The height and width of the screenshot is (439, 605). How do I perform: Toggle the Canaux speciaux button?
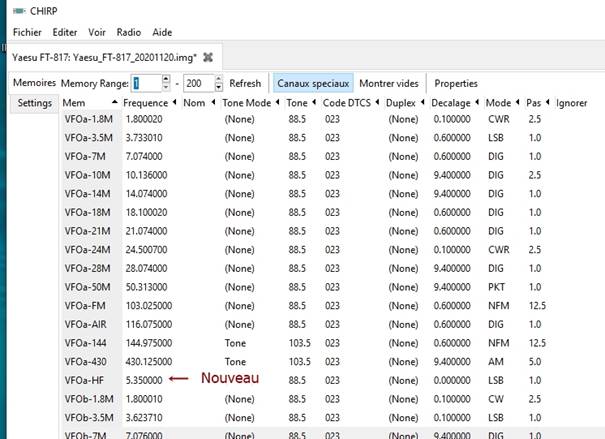[313, 83]
